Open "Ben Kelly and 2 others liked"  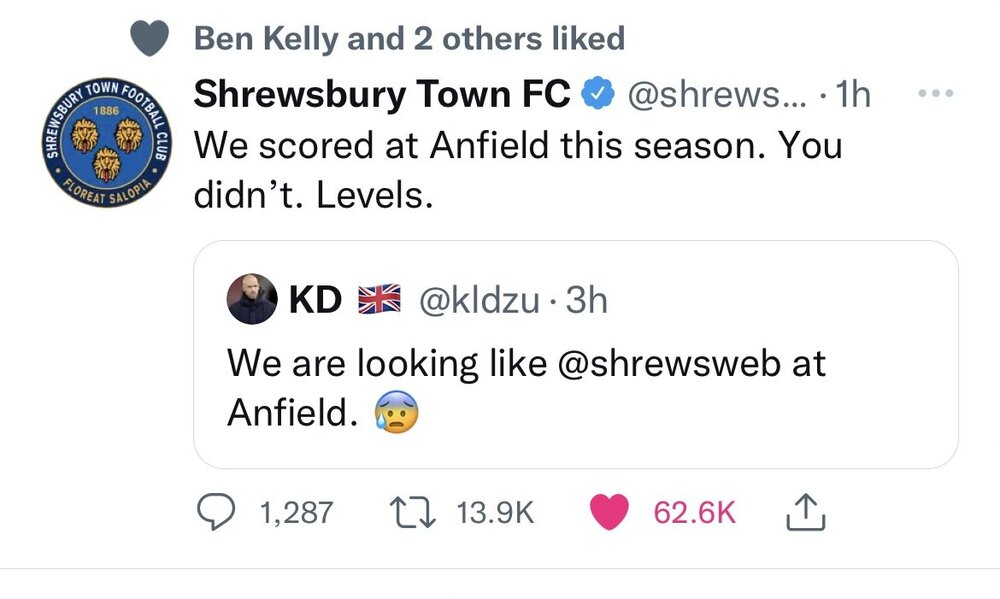pyautogui.click(x=408, y=40)
